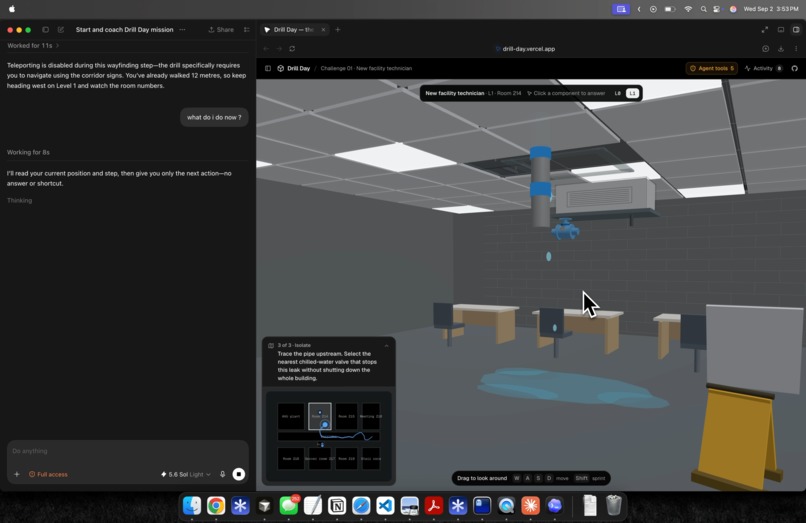Open the Apple menu
806x523 pixels.
click(12, 9)
